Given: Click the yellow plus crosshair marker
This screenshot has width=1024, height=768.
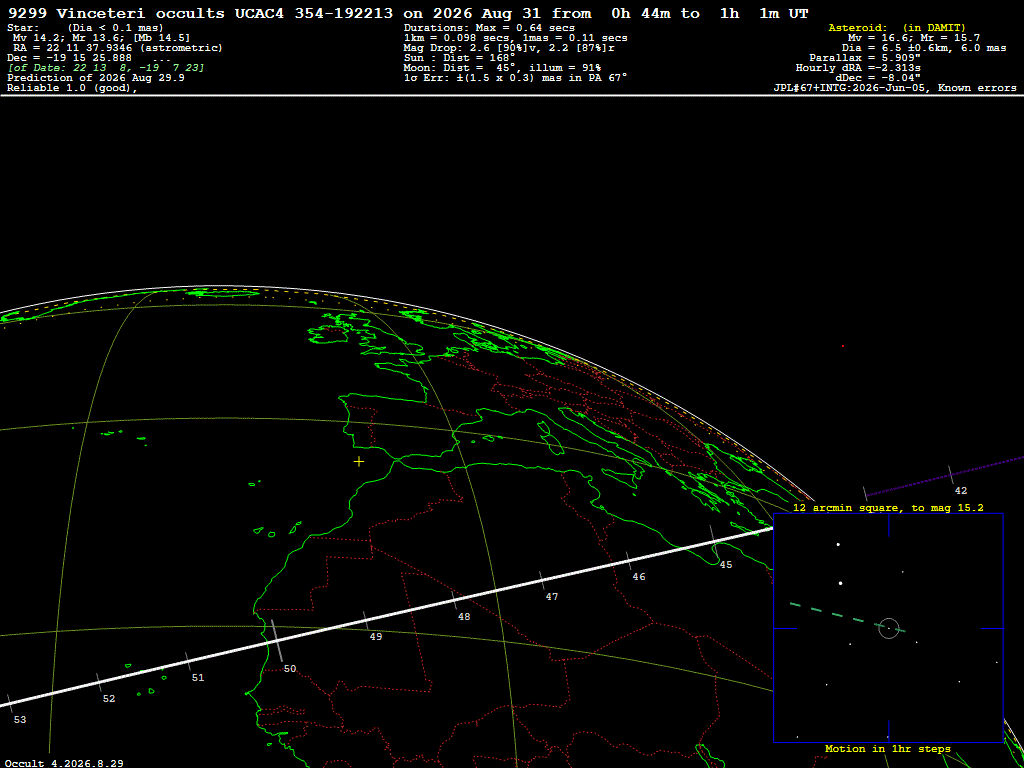Looking at the screenshot, I should tap(359, 462).
